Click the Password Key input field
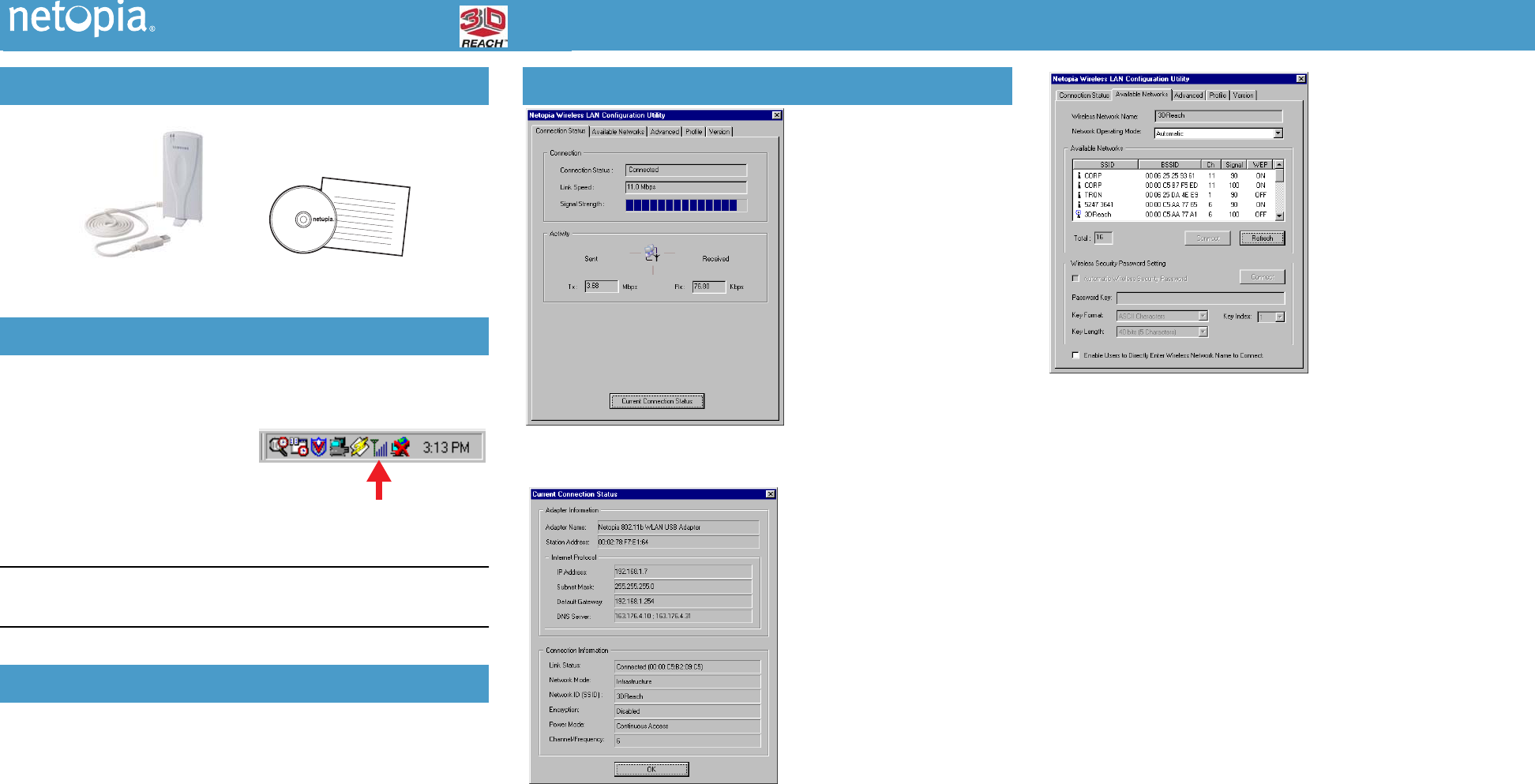This screenshot has height=784, width=1535. [1200, 298]
